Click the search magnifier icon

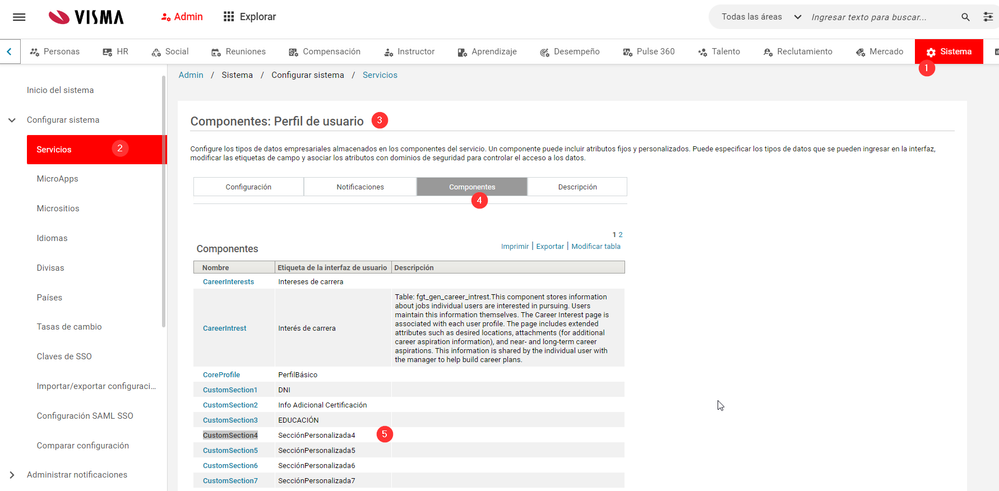pos(965,17)
